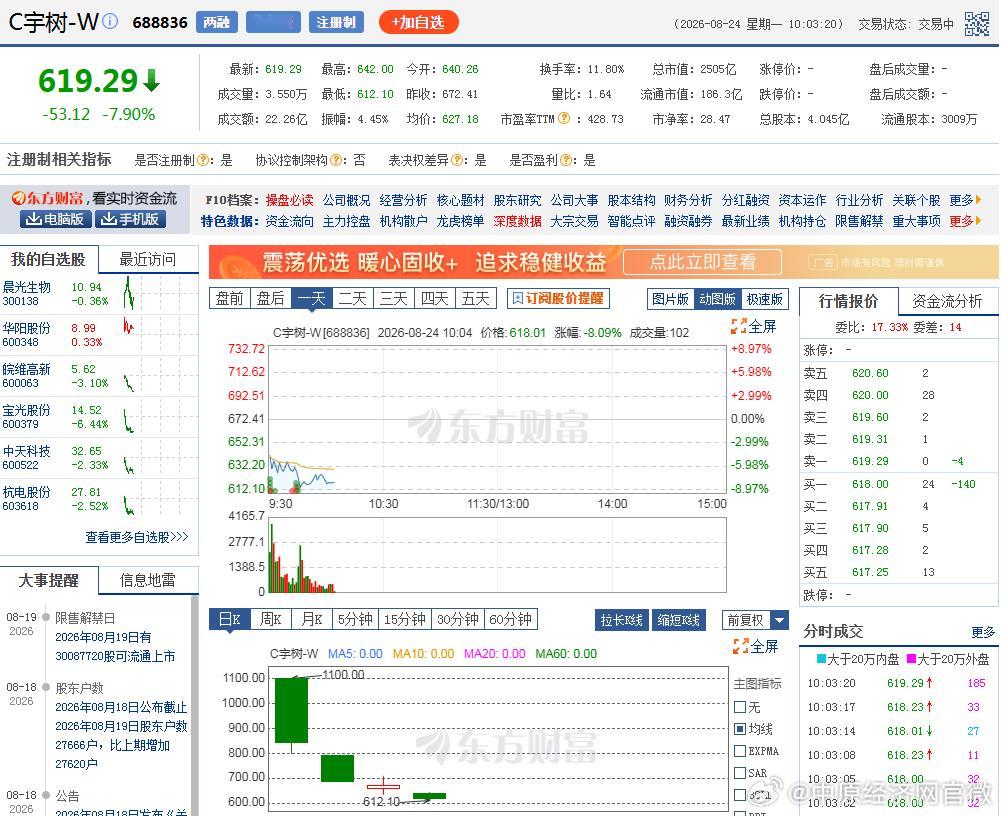Switch to 资金流分析 tab
This screenshot has width=1001, height=816.
[947, 301]
